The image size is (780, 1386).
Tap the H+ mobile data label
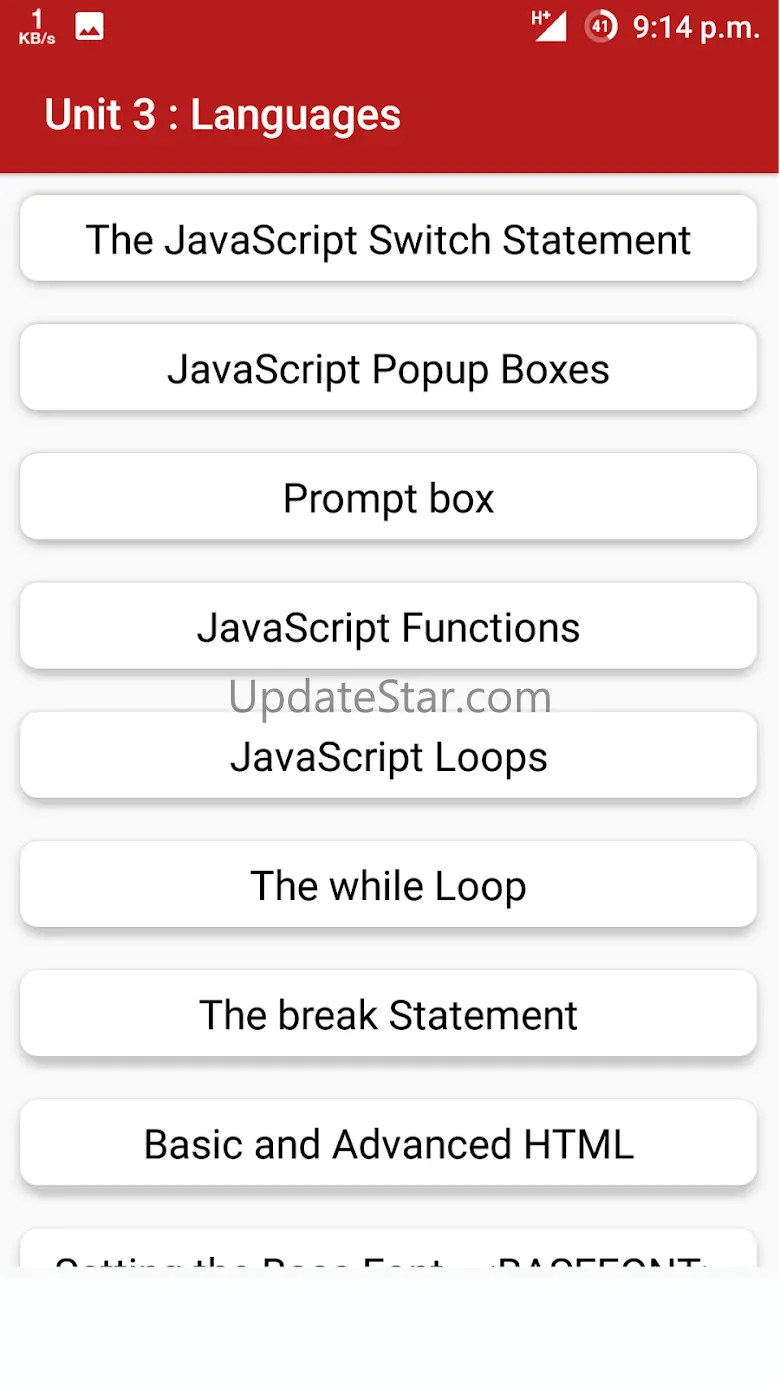(x=541, y=16)
